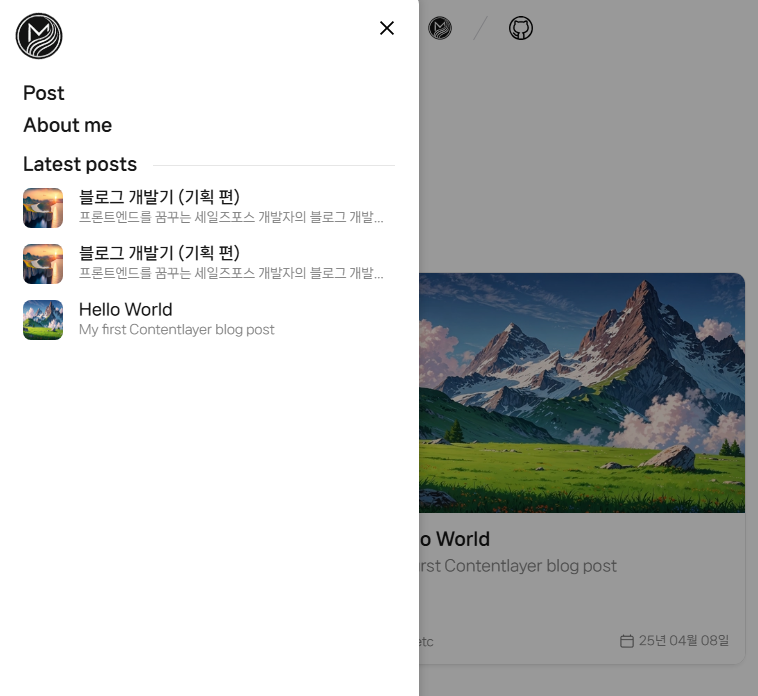
Task: Click the second sunset cliff post thumbnail
Action: pyautogui.click(x=43, y=264)
